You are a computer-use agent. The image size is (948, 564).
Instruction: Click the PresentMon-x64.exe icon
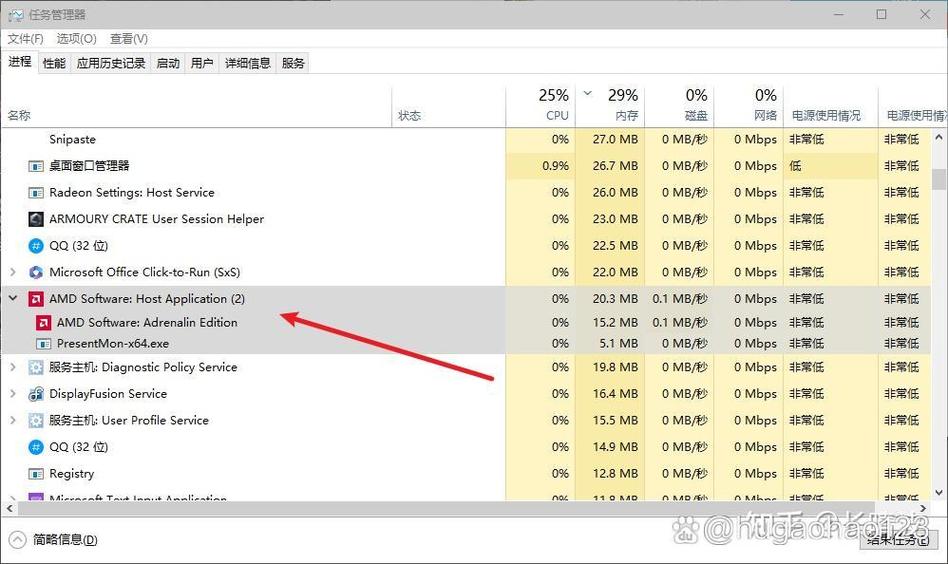[43, 344]
